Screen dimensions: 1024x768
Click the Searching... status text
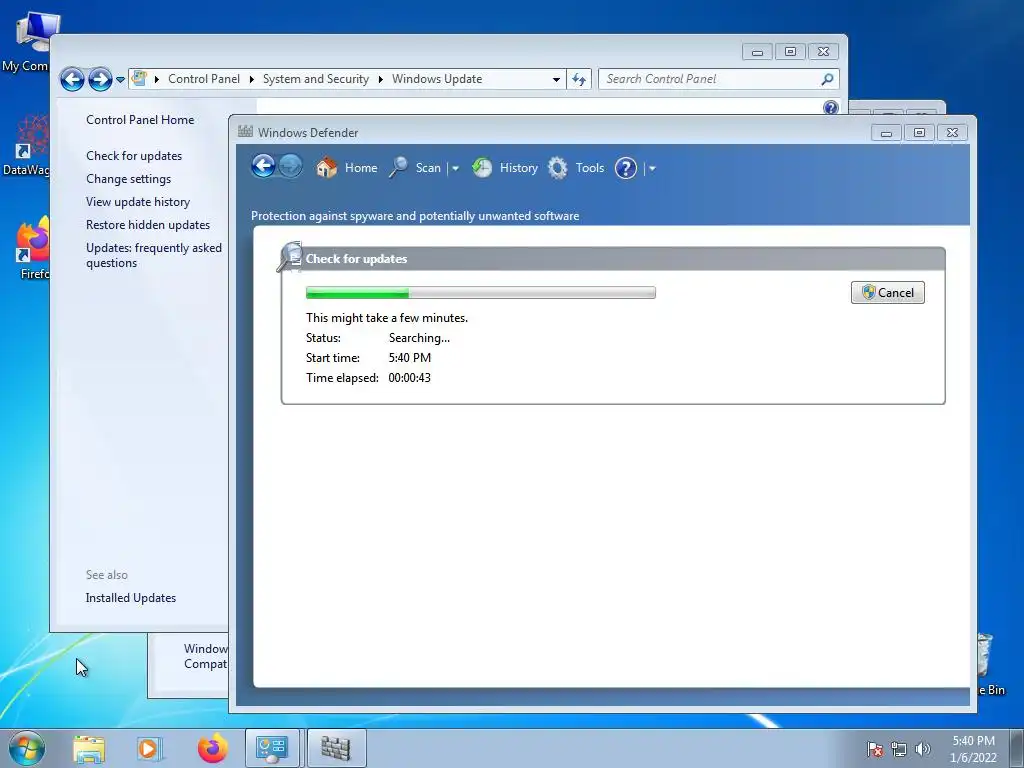click(x=419, y=338)
